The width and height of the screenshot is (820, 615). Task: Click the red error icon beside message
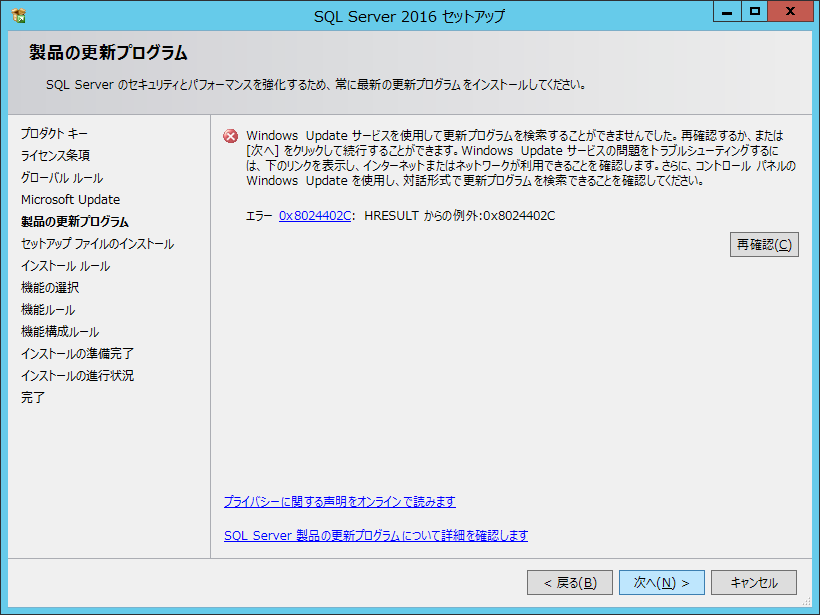230,137
